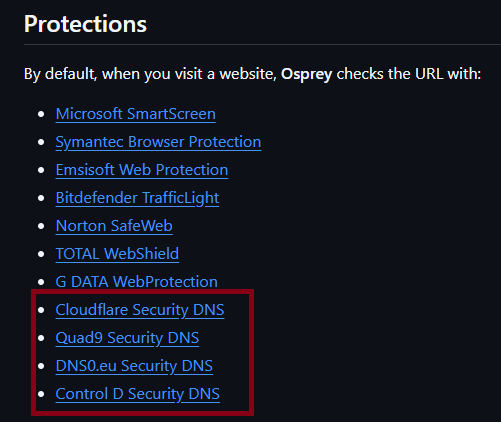Image resolution: width=501 pixels, height=422 pixels.
Task: Open the TOTAL WebShield link
Action: [x=117, y=254]
